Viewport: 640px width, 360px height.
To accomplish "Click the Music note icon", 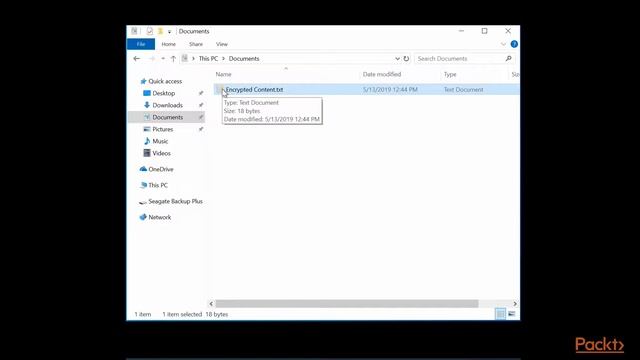I will [147, 141].
